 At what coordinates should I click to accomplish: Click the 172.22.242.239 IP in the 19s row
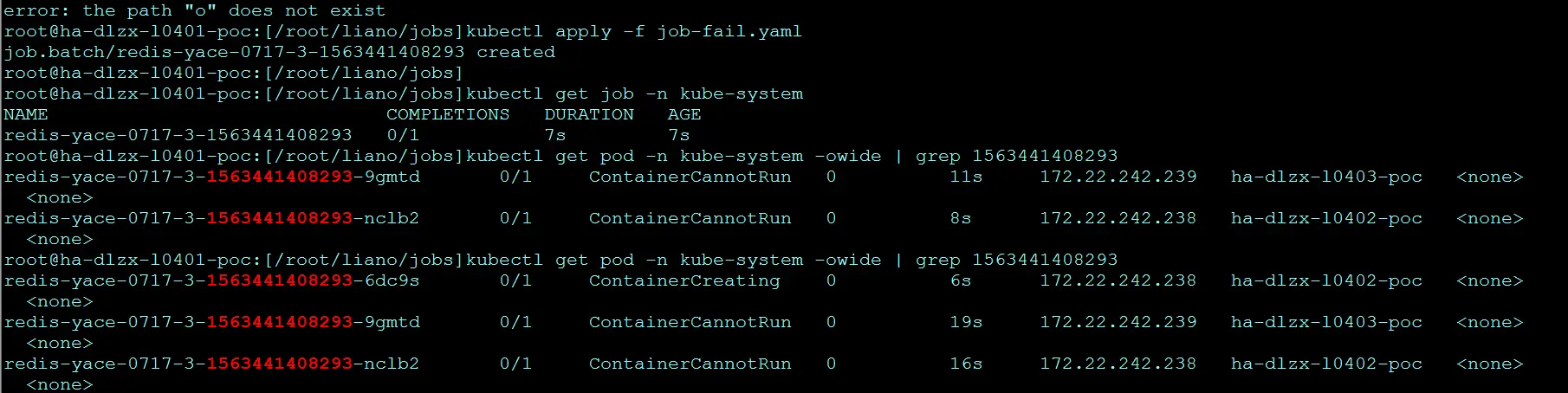click(1118, 322)
